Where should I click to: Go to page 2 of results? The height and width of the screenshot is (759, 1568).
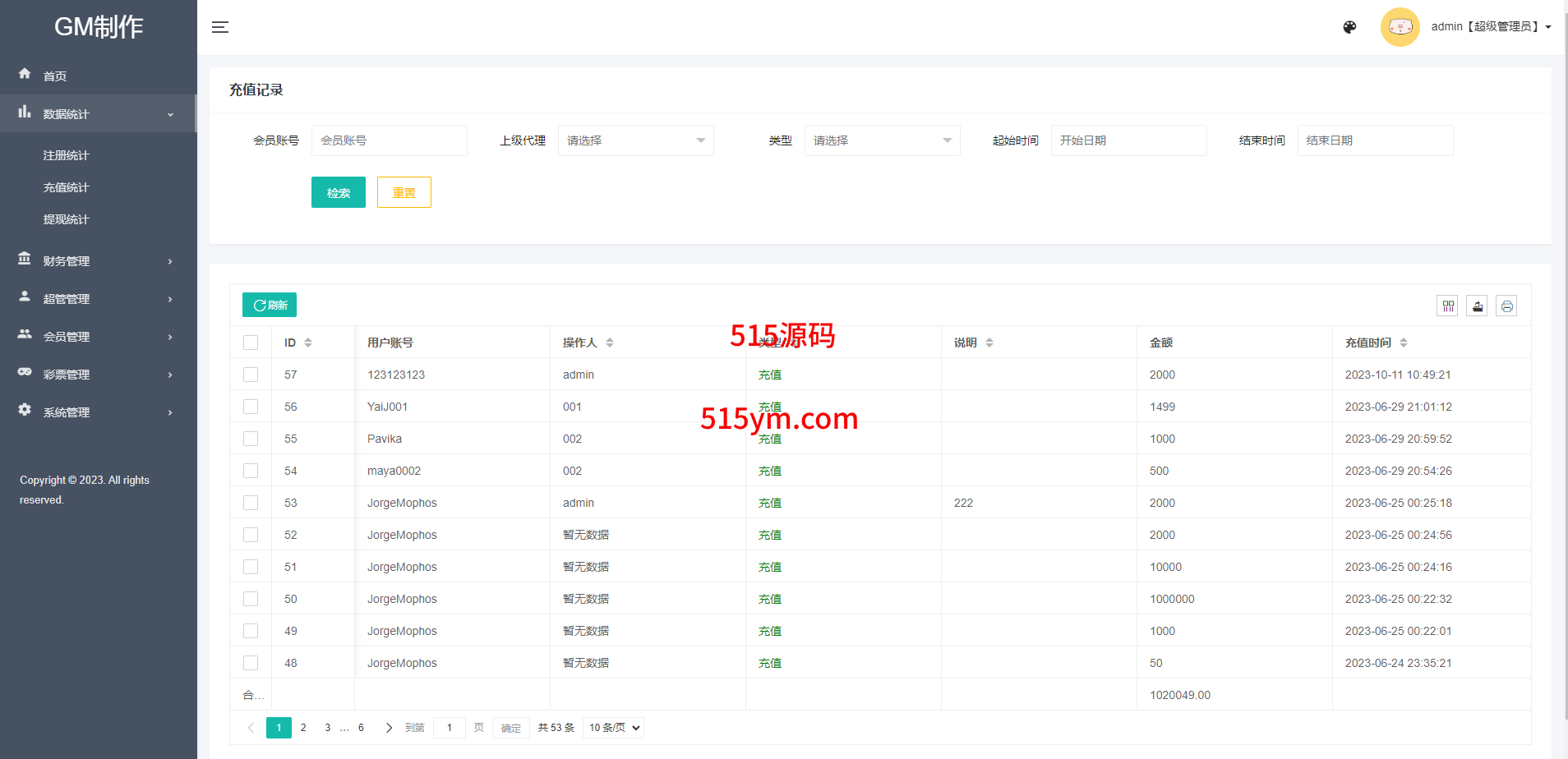(303, 728)
